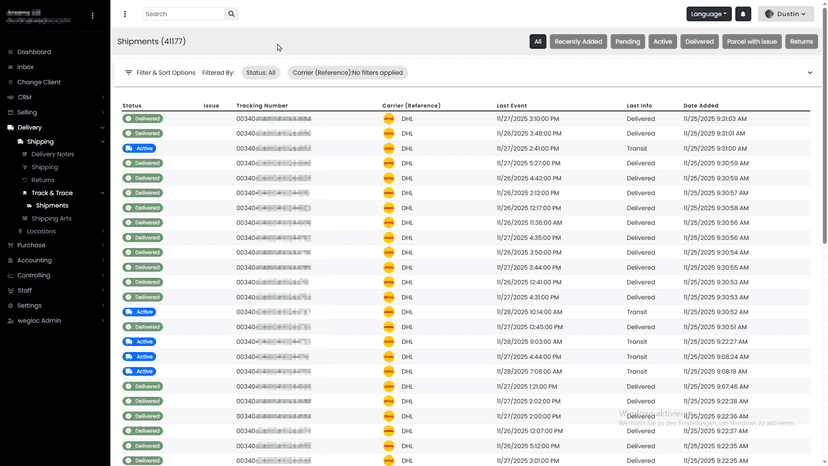The width and height of the screenshot is (828, 466).
Task: Click the Returns sidebar icon
Action: coord(24,180)
